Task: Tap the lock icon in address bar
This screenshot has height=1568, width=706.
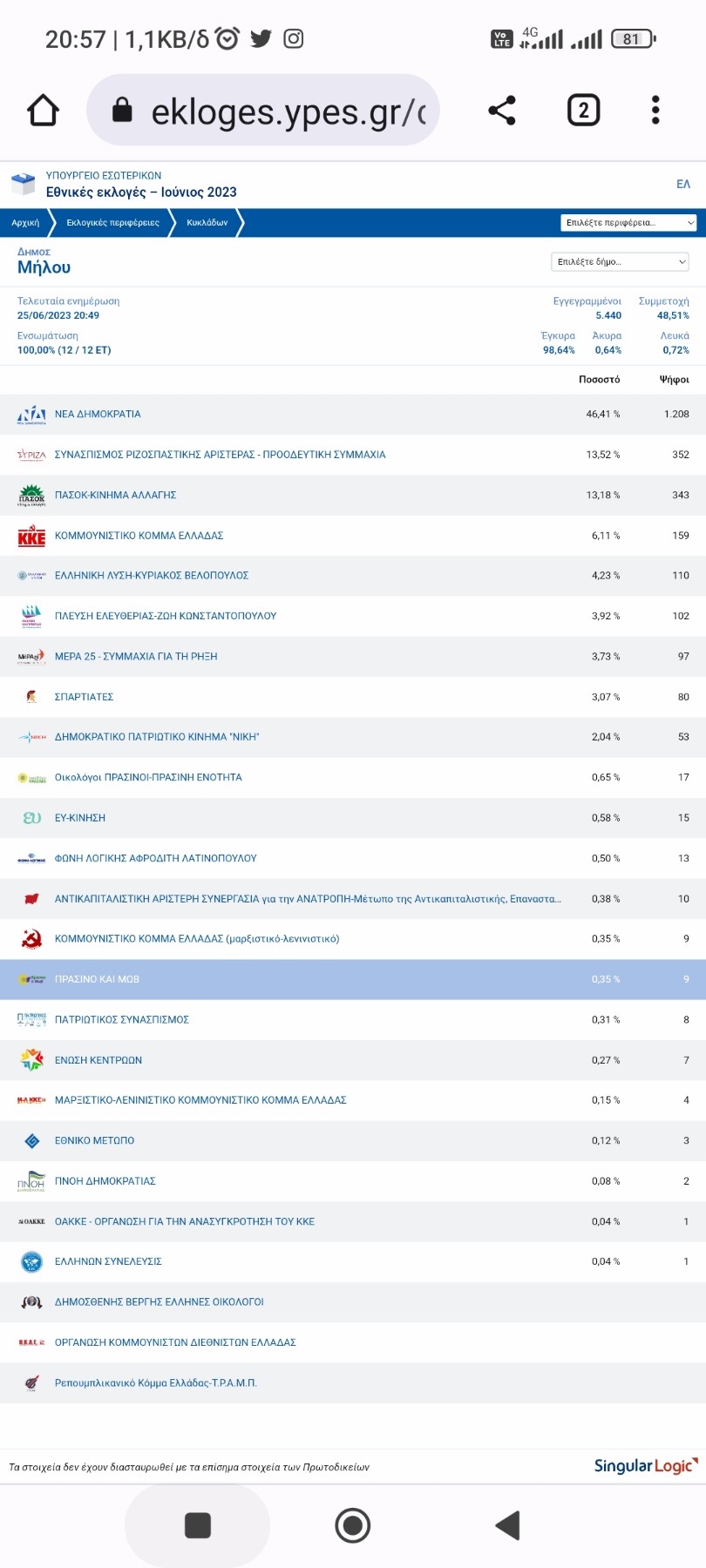Action: coord(123,110)
